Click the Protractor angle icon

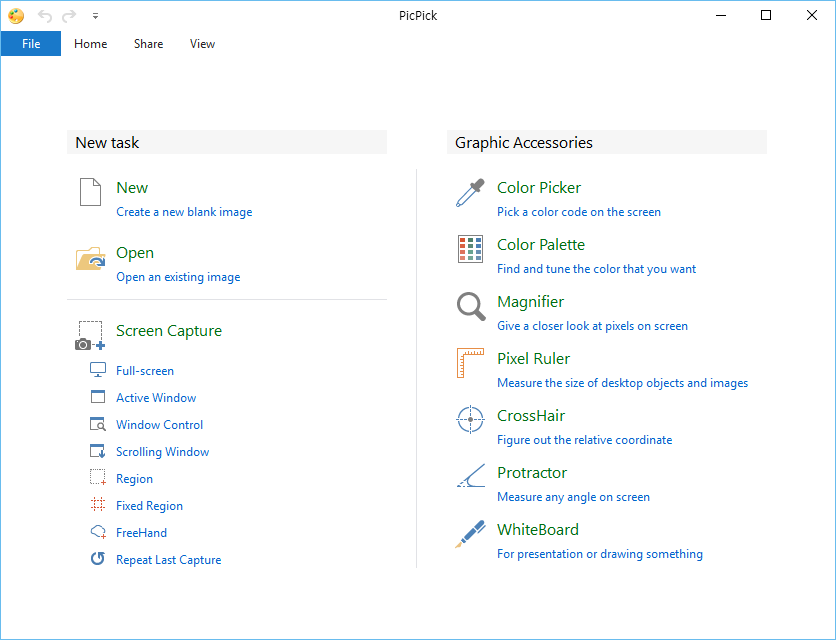(x=470, y=478)
